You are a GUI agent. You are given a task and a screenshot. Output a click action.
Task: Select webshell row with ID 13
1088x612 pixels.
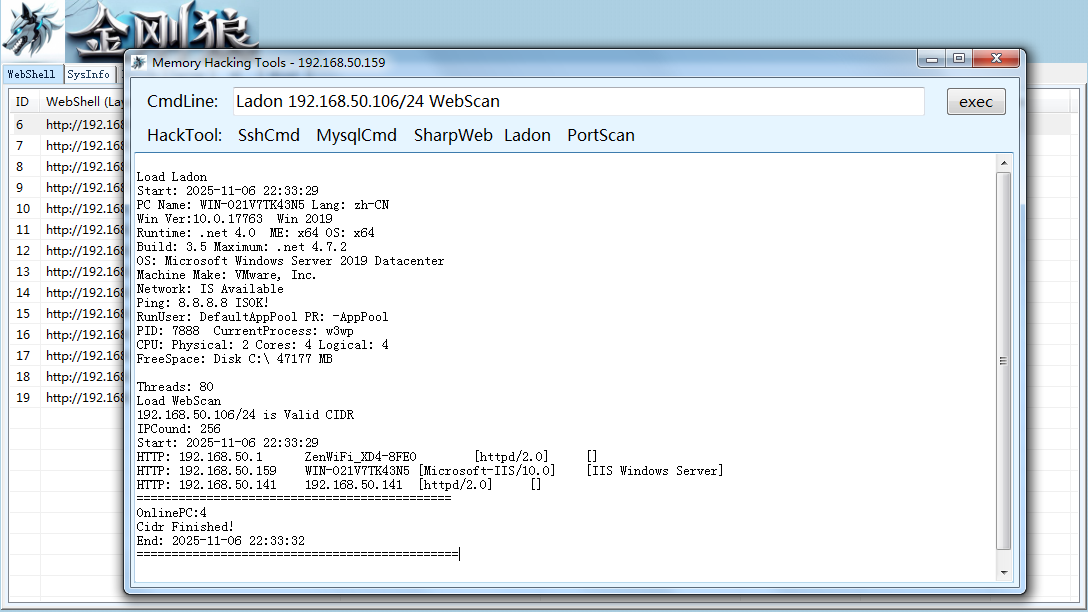[x=67, y=271]
